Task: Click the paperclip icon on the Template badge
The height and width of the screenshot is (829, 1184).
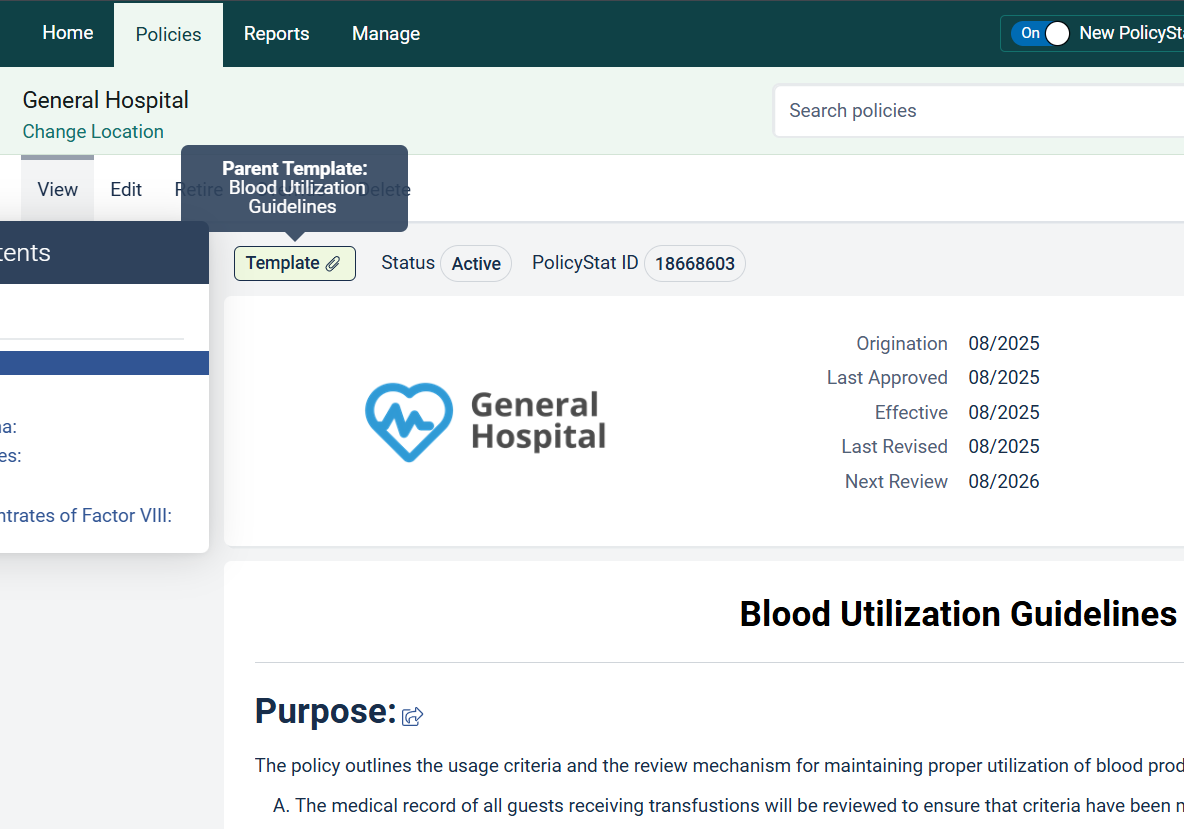Action: point(333,264)
